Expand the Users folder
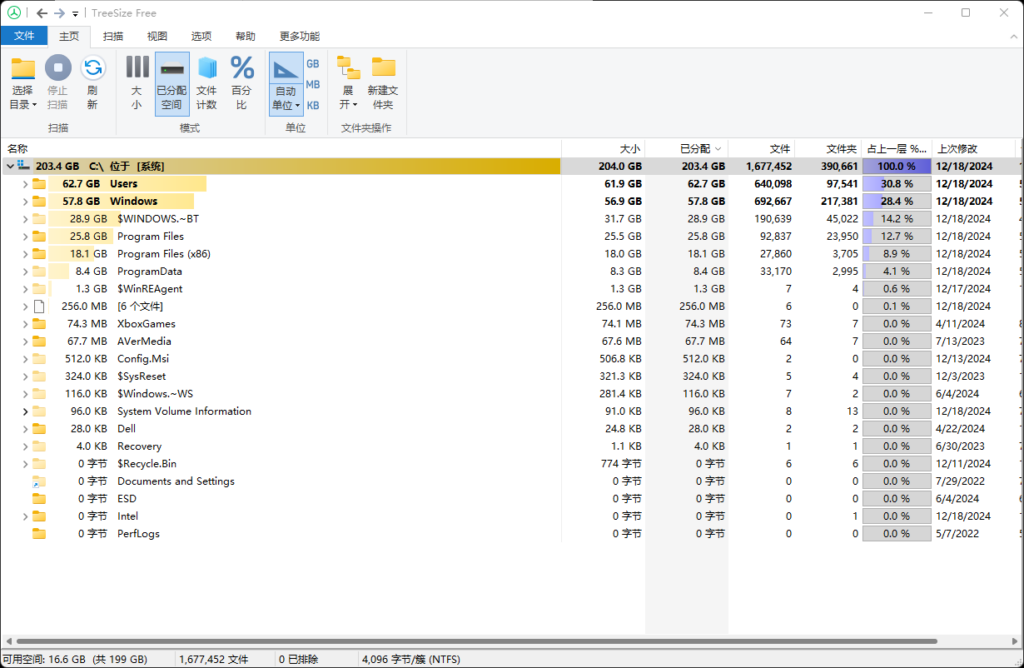 (25, 184)
